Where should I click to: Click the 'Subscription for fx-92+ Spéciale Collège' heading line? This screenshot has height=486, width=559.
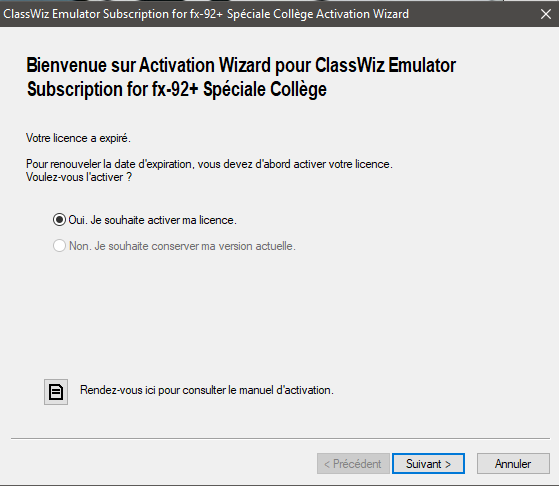pos(177,89)
